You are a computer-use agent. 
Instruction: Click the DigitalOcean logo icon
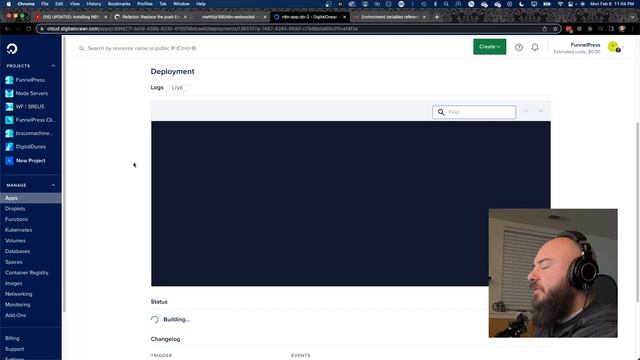click(x=12, y=49)
